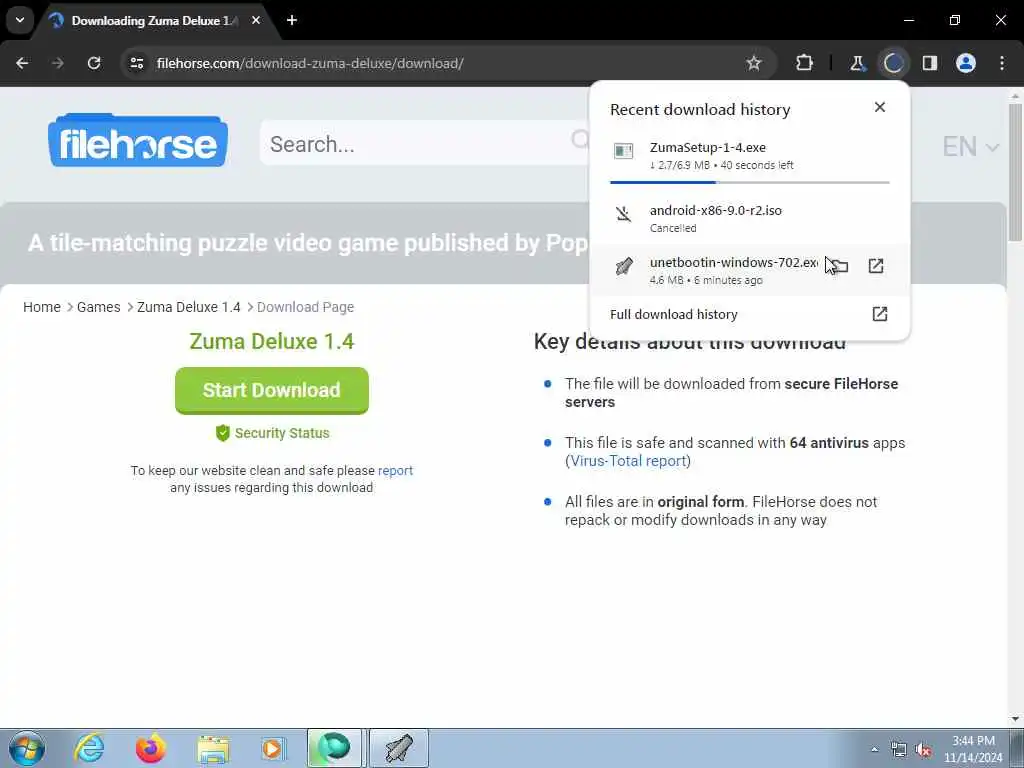Click the Start Download button
Image resolution: width=1024 pixels, height=768 pixels.
point(272,391)
